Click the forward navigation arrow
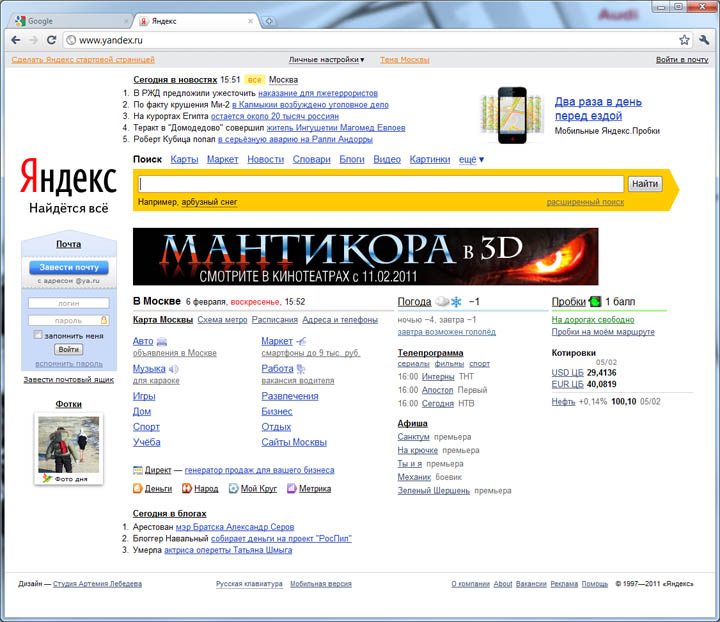 pos(33,40)
